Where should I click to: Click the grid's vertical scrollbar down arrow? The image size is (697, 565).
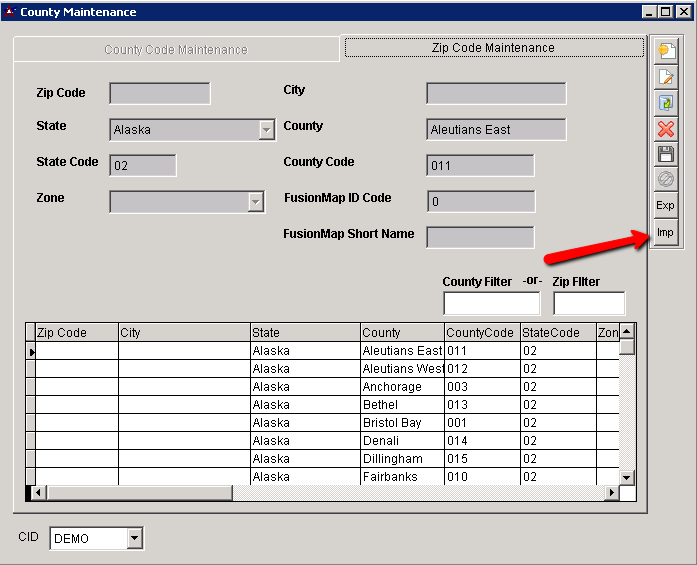tap(627, 477)
